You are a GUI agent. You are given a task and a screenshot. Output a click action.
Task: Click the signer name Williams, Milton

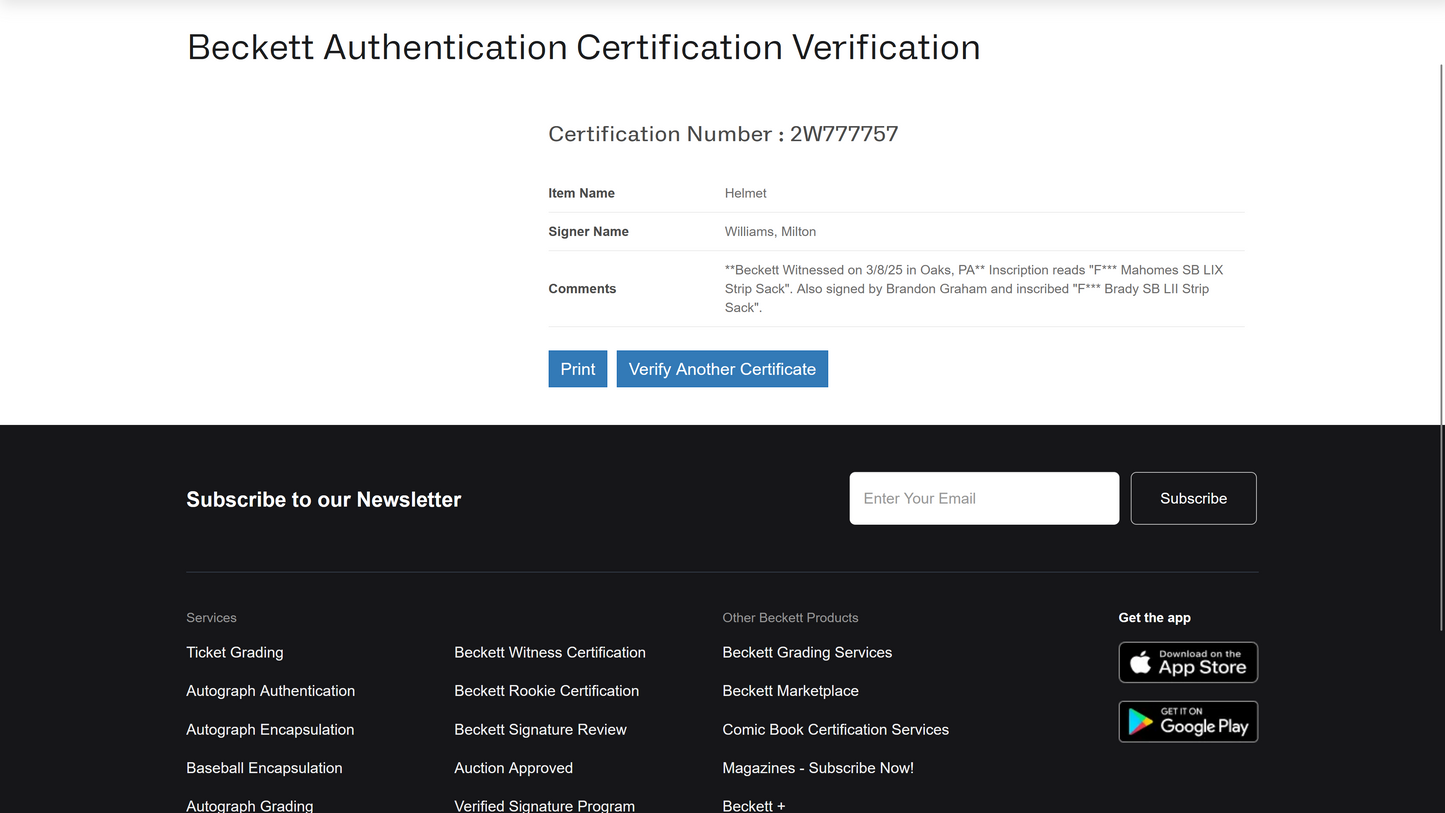coord(770,232)
